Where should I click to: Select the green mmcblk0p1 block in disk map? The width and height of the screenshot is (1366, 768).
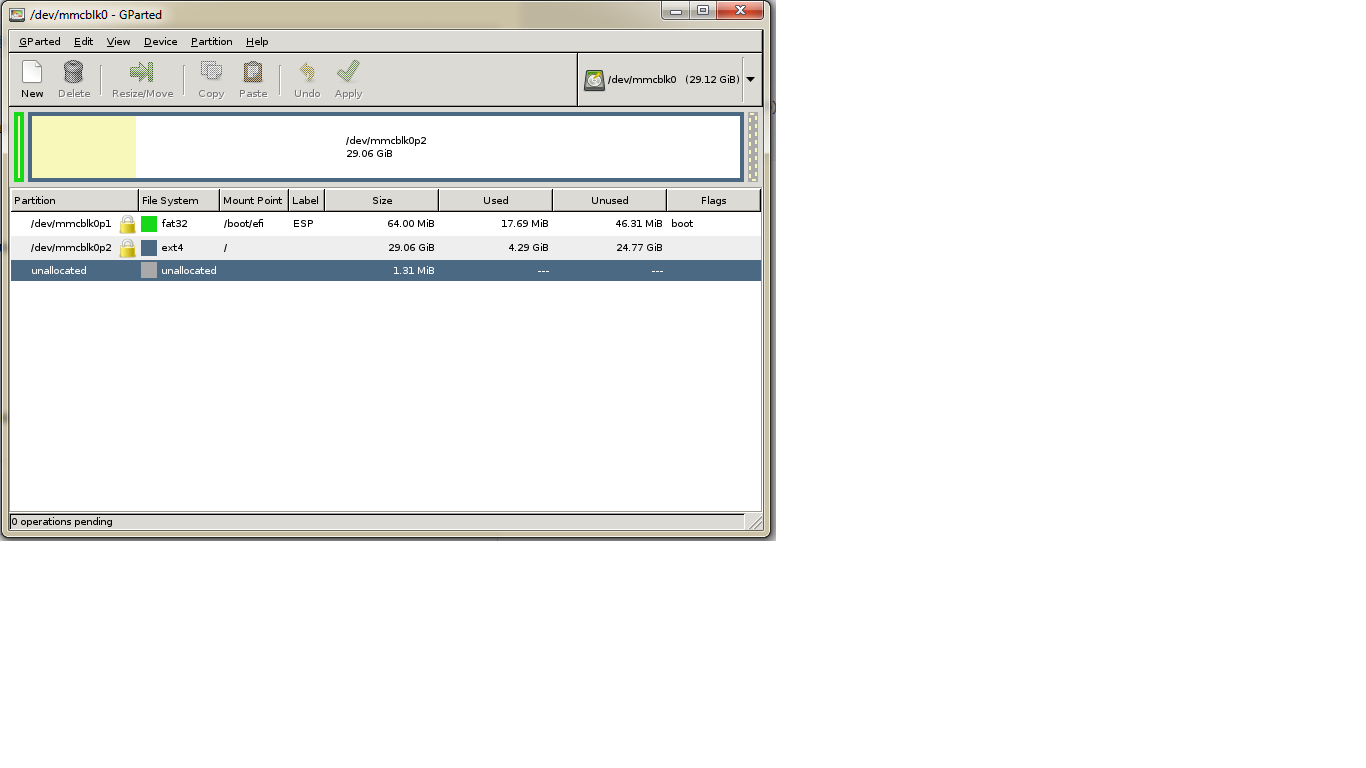point(19,147)
